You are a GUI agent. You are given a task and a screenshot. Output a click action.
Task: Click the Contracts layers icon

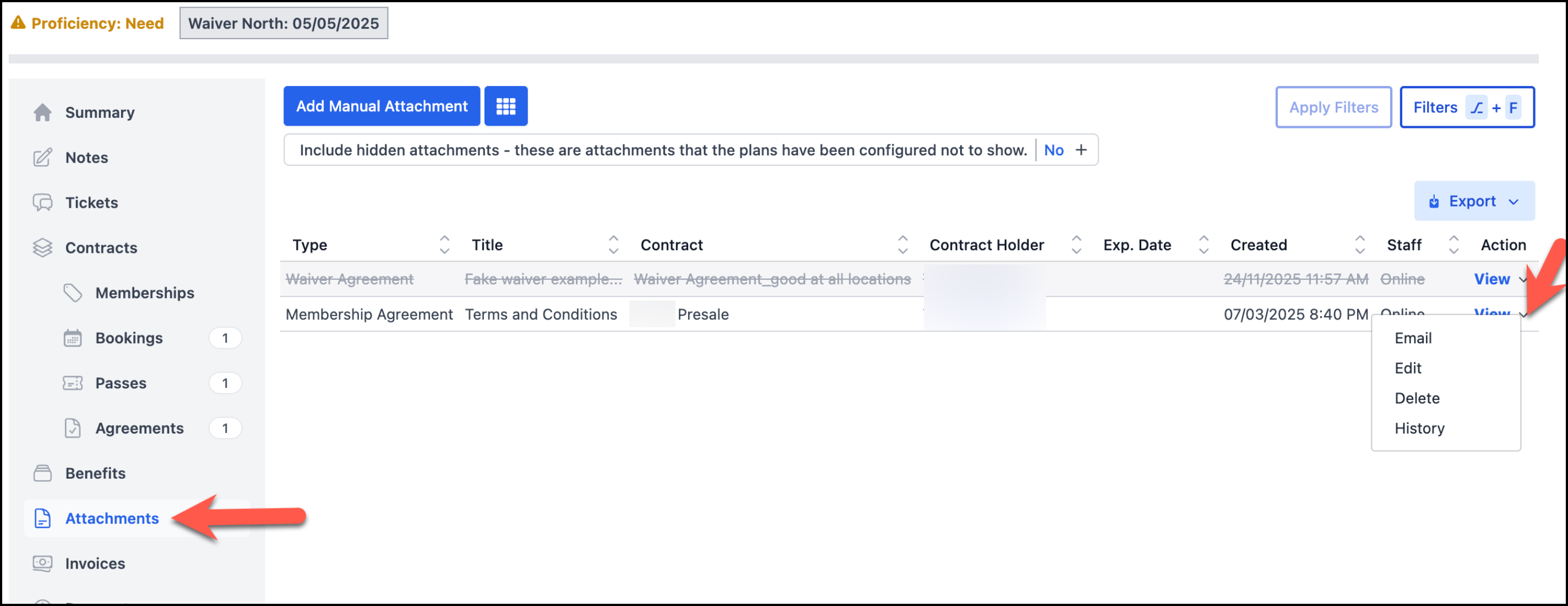(42, 248)
